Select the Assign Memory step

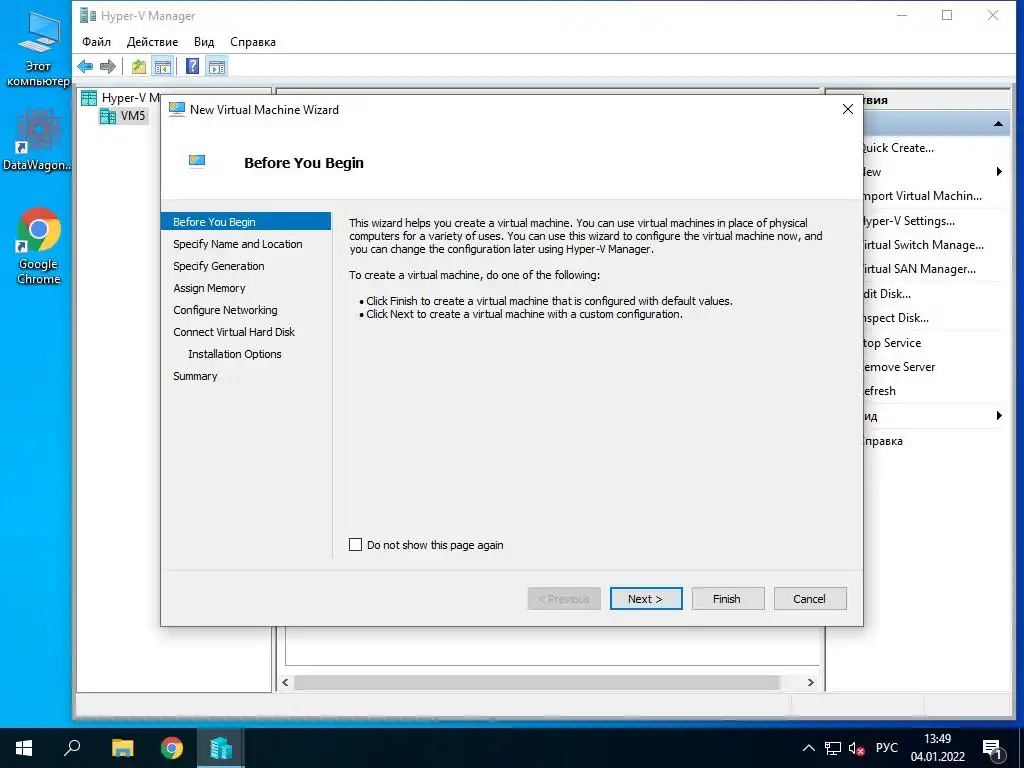pos(209,288)
